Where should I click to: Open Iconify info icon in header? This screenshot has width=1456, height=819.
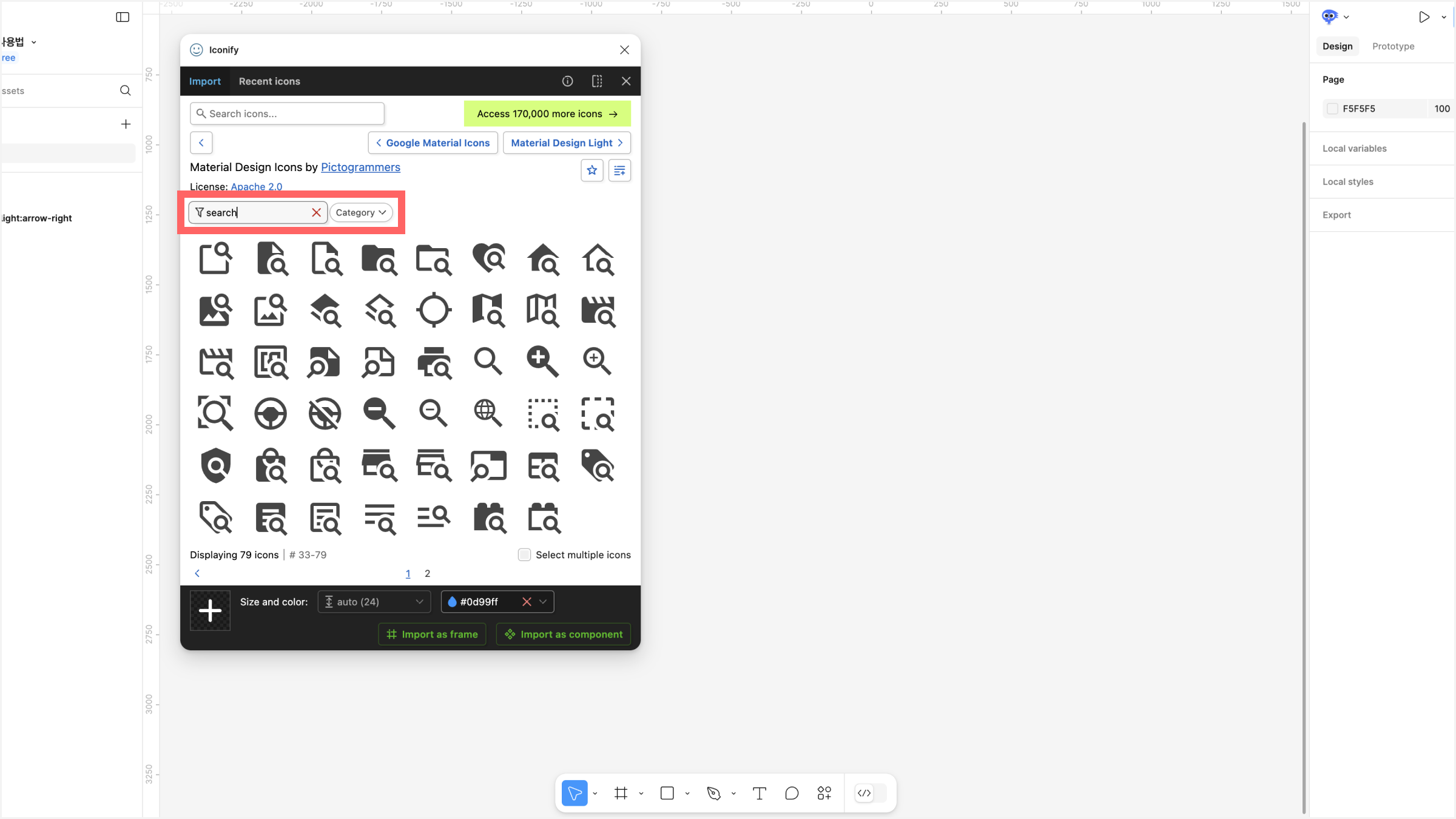tap(568, 81)
